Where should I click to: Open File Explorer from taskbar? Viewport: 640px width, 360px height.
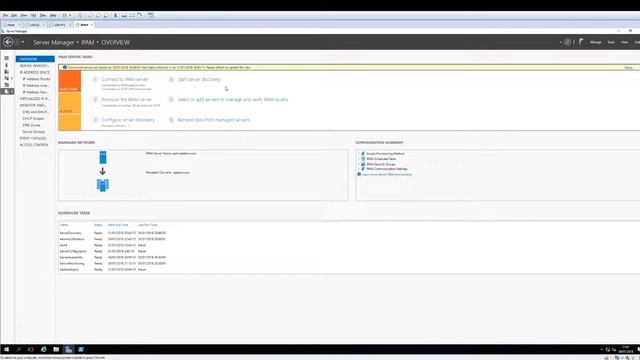tap(56, 349)
